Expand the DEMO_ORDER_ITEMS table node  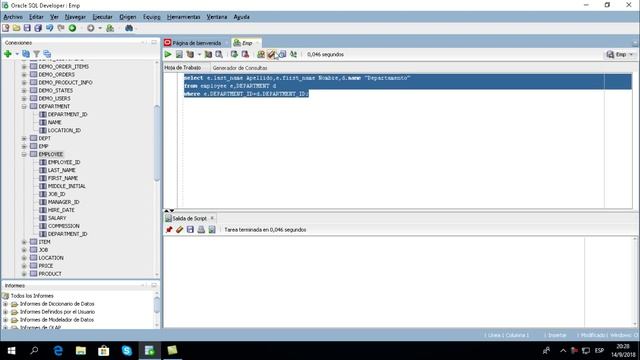(24, 67)
